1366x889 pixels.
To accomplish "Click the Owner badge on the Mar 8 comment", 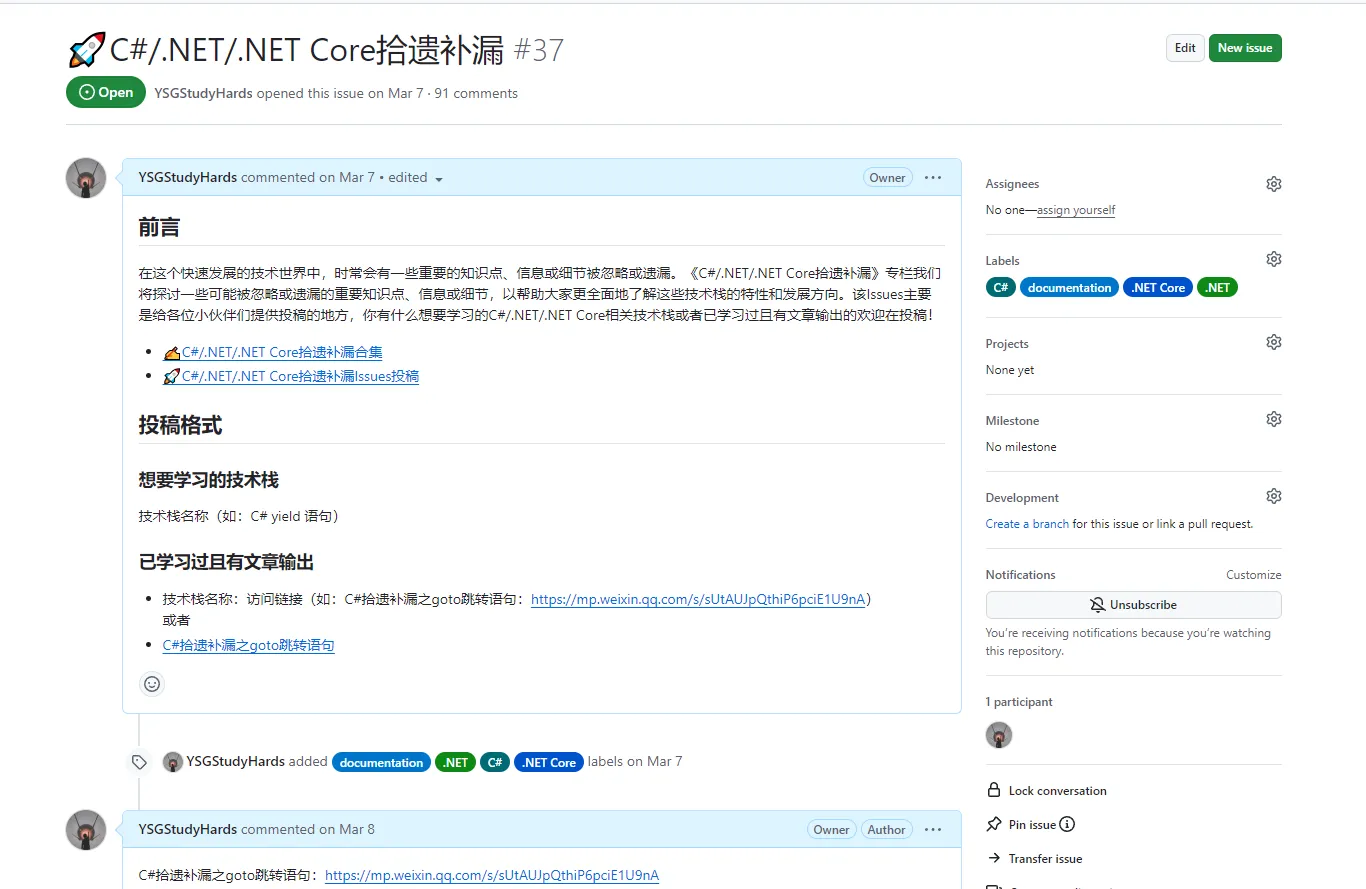I will (x=831, y=830).
